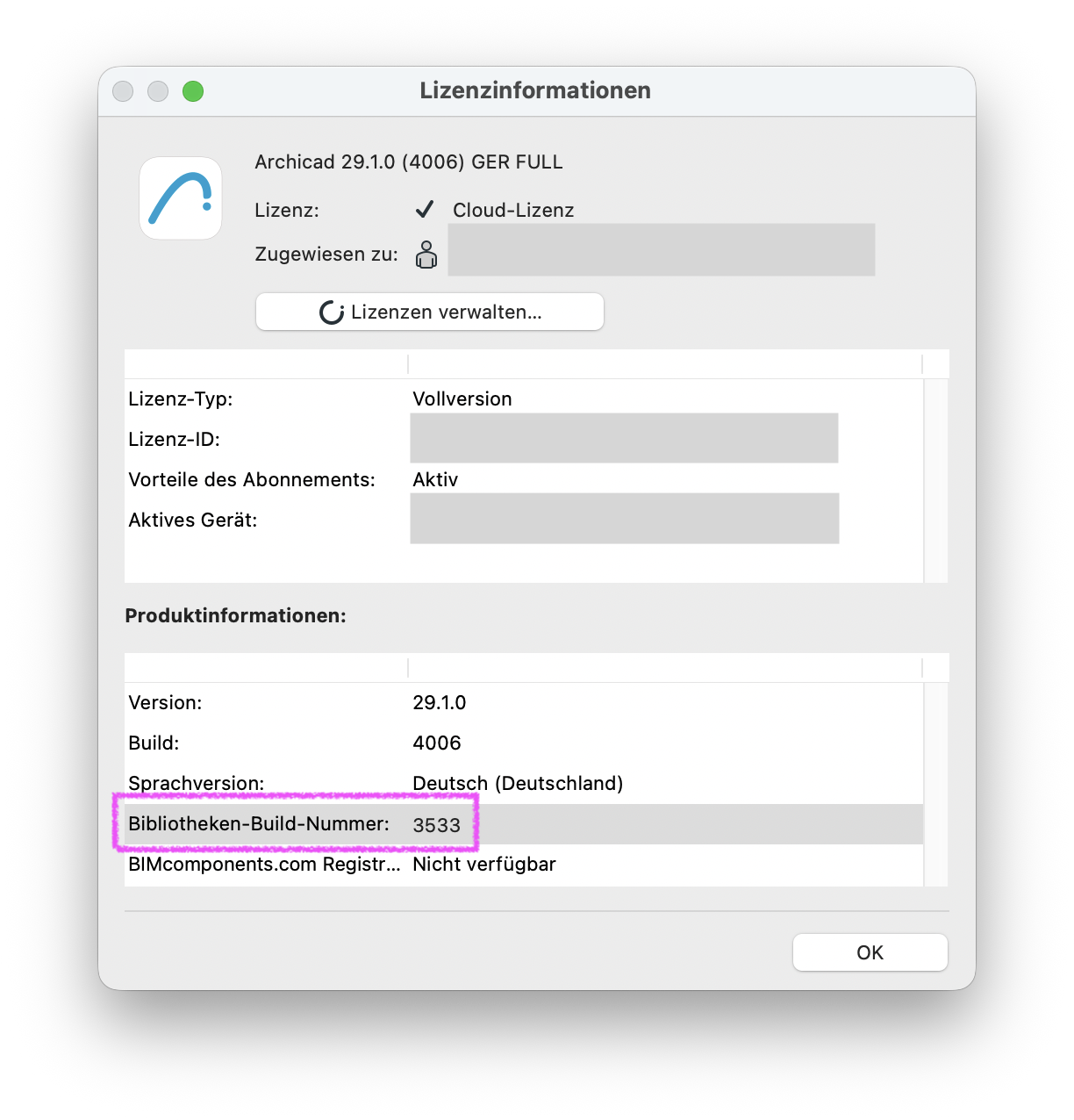Click the Cloud-Lizenz text
This screenshot has width=1074, height=1120.
(513, 210)
